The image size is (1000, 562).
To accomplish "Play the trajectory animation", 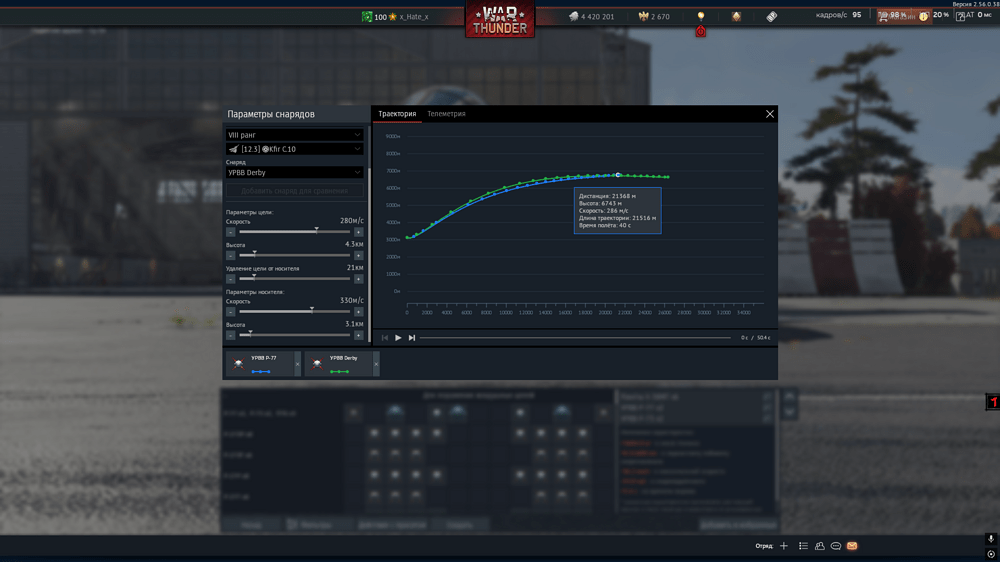I will pyautogui.click(x=398, y=337).
